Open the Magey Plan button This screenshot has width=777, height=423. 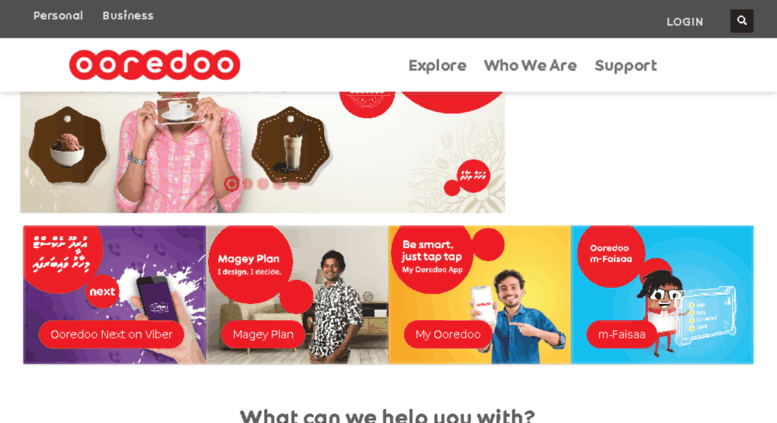point(263,334)
